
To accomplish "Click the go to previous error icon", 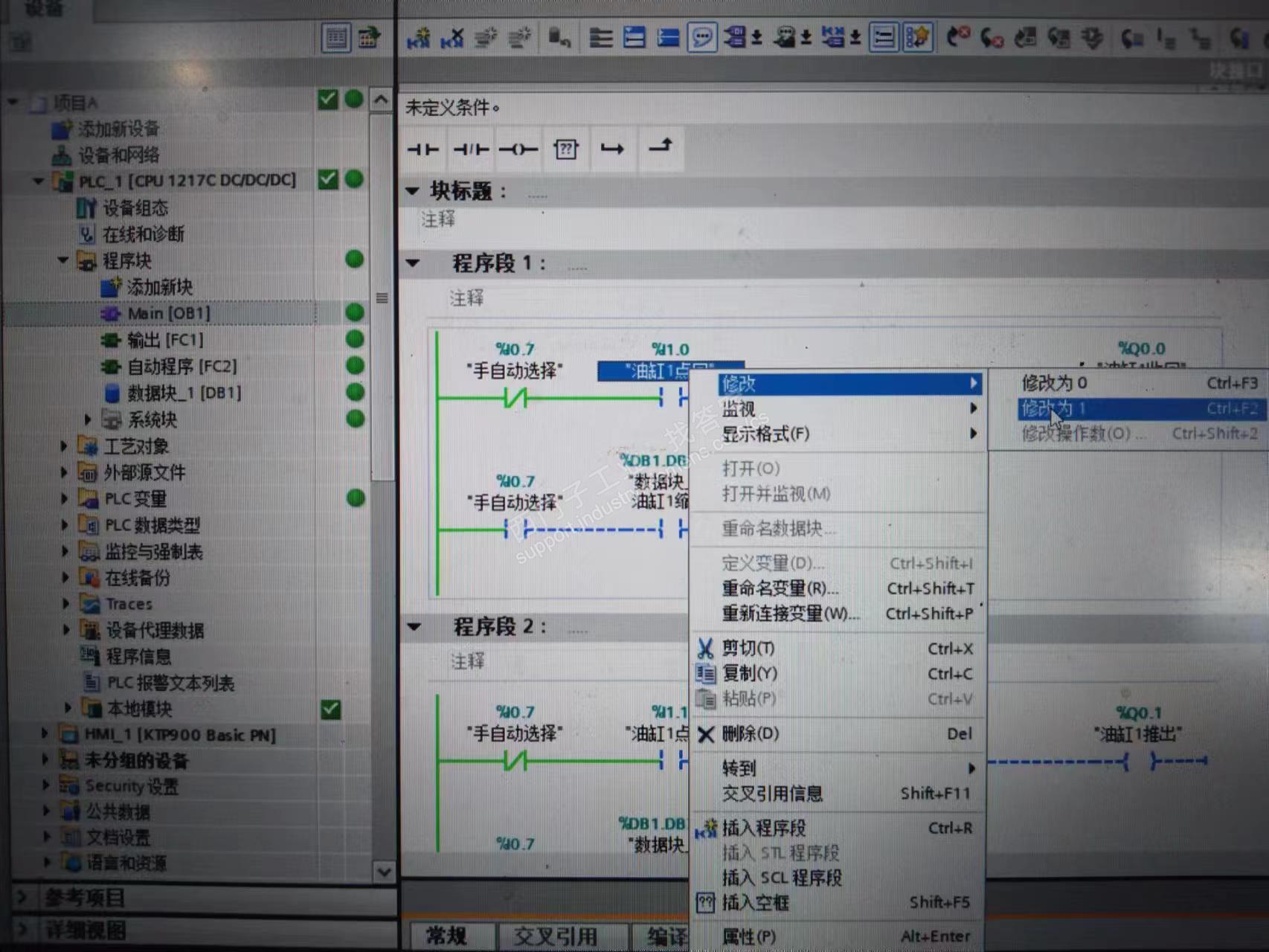I will [x=958, y=36].
